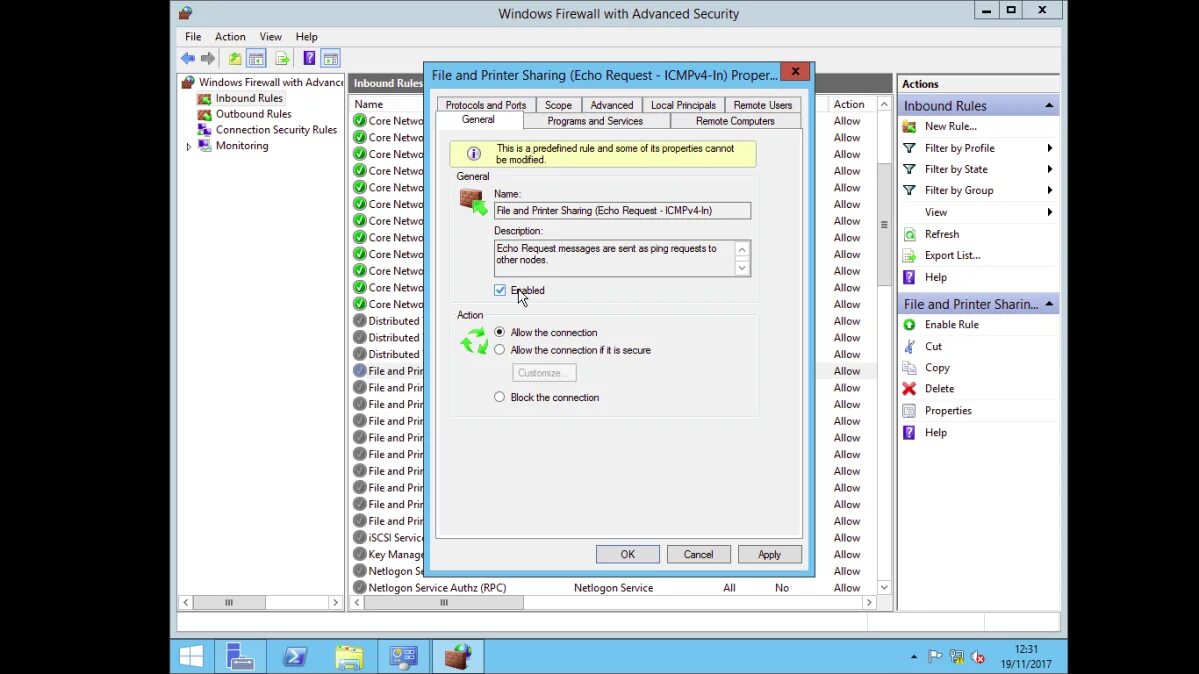Click Enable Rule action
1199x674 pixels.
coord(951,324)
